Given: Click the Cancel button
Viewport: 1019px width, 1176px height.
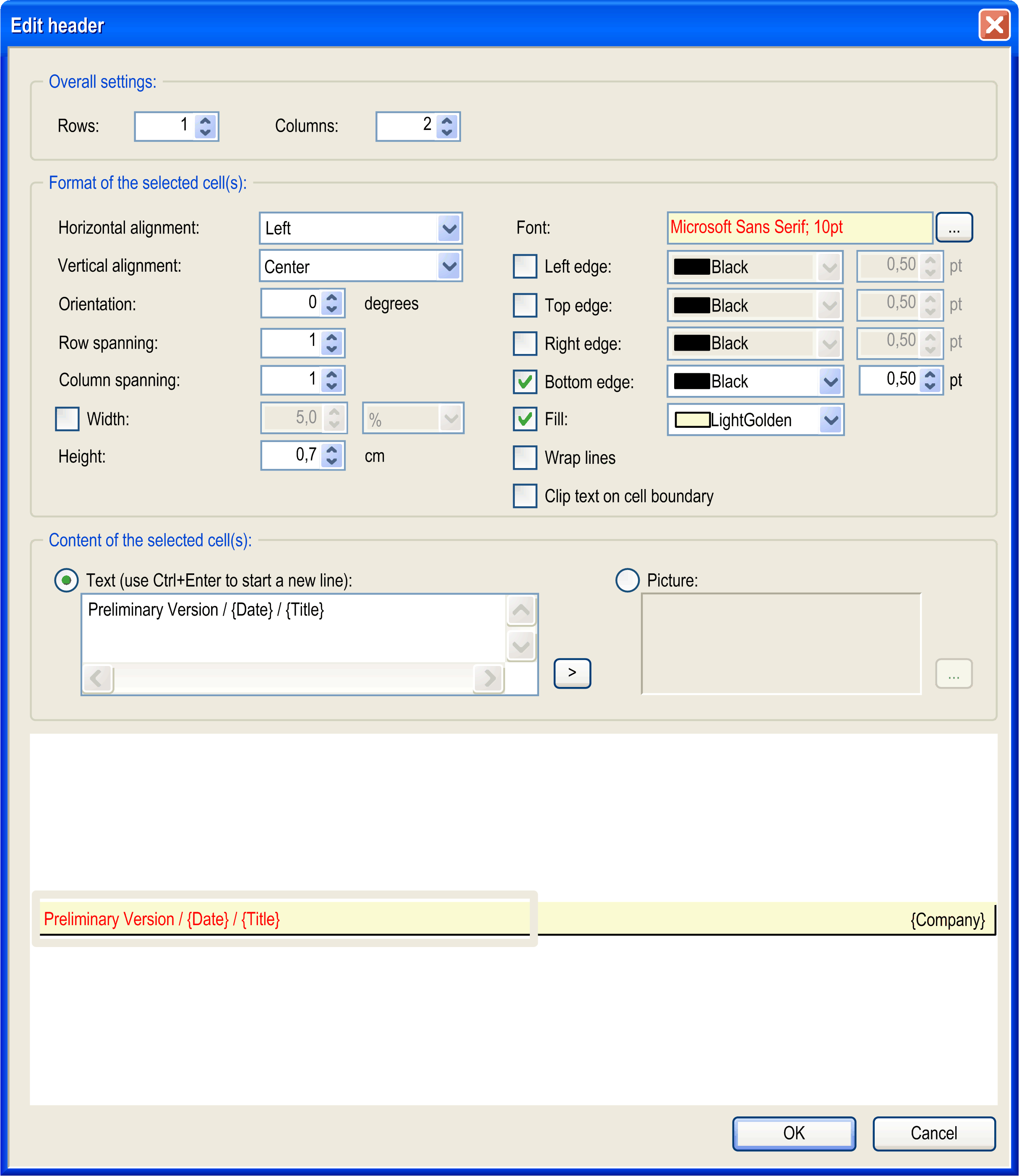Looking at the screenshot, I should pyautogui.click(x=934, y=1133).
